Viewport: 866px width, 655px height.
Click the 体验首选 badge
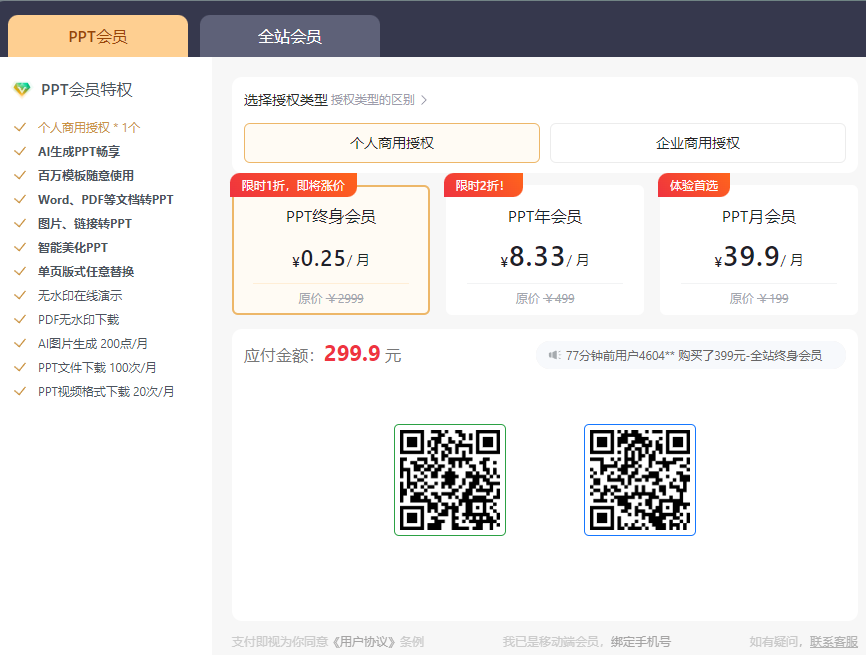[694, 185]
